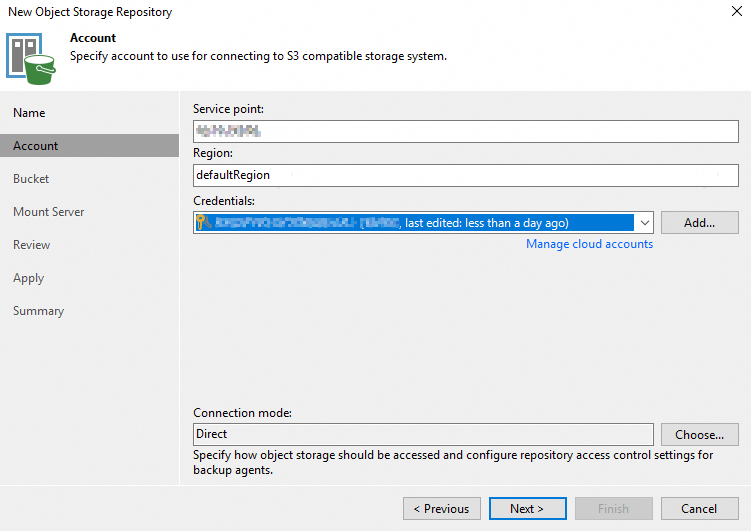Proceed with the Next button

(528, 509)
